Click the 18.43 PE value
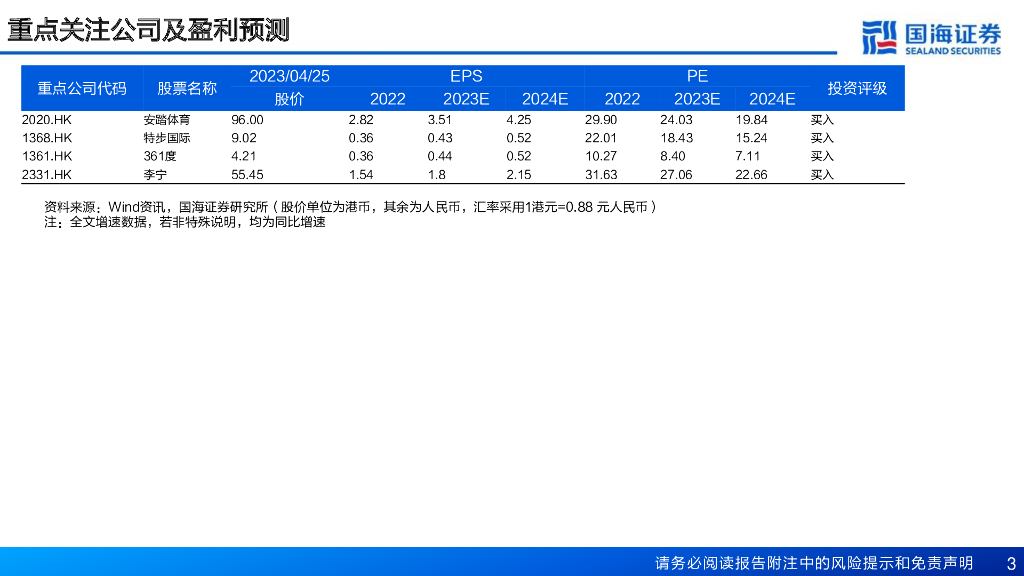 [676, 138]
